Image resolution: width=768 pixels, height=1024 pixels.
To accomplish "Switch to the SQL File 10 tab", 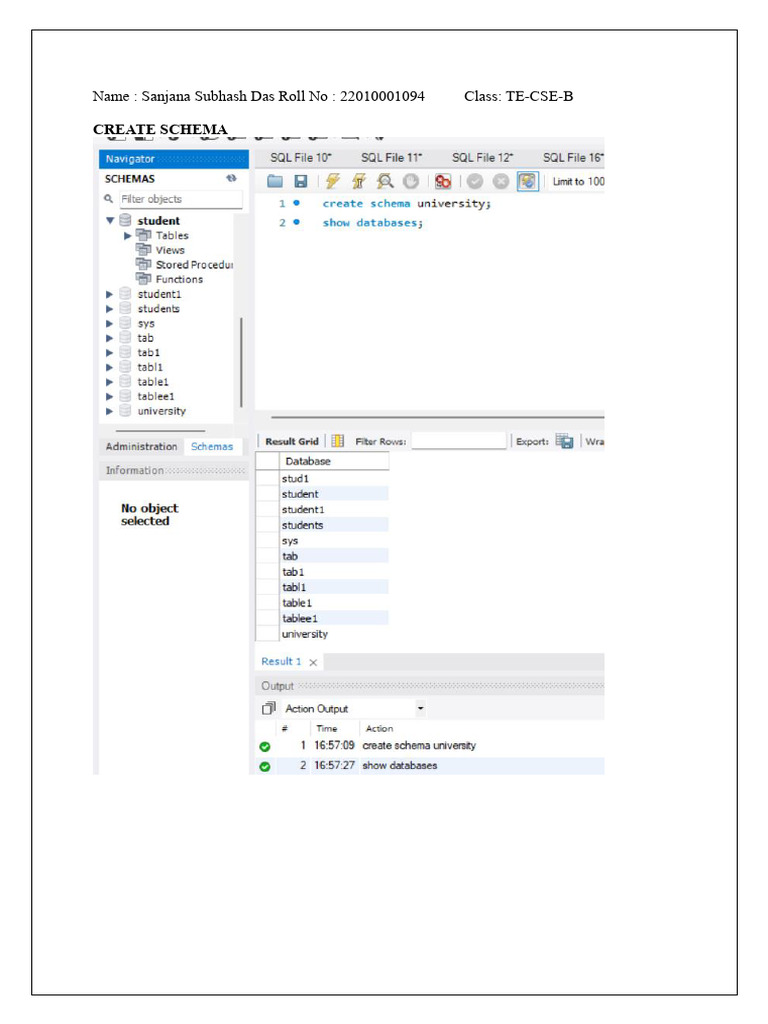I will click(300, 157).
